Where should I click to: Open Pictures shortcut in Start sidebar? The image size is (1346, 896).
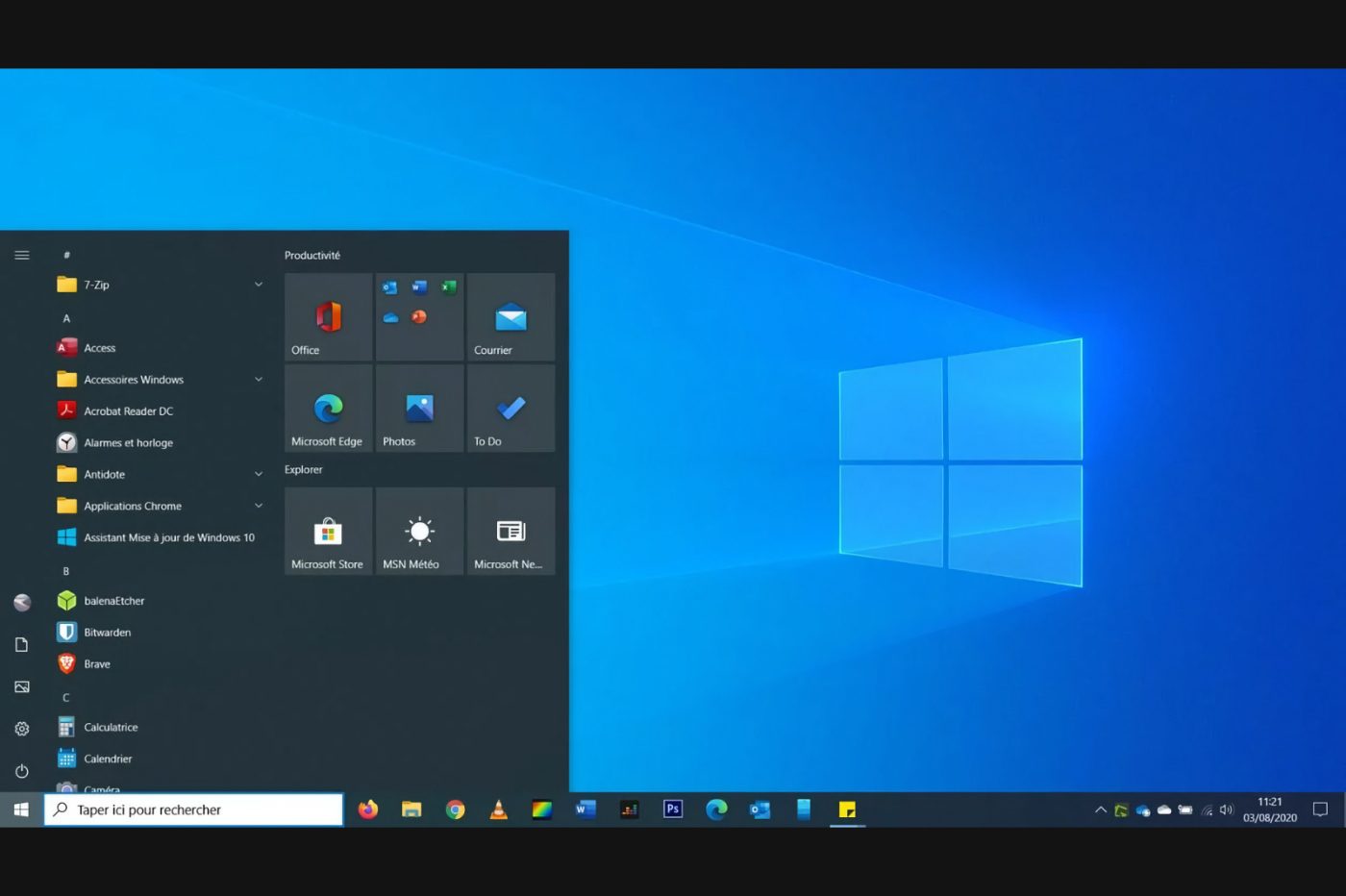coord(21,686)
